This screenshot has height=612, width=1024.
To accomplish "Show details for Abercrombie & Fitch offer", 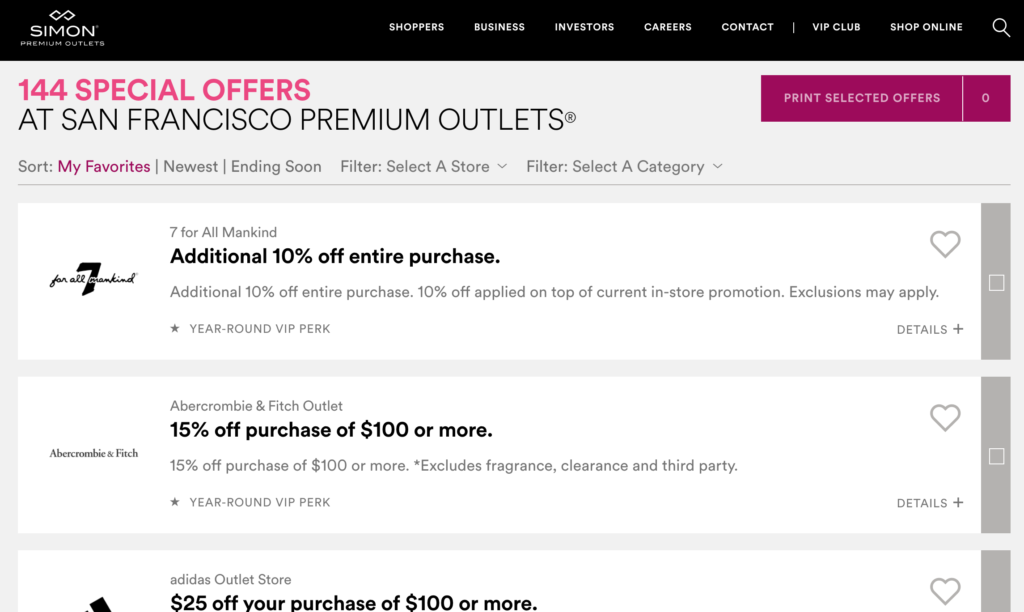I will tap(930, 503).
